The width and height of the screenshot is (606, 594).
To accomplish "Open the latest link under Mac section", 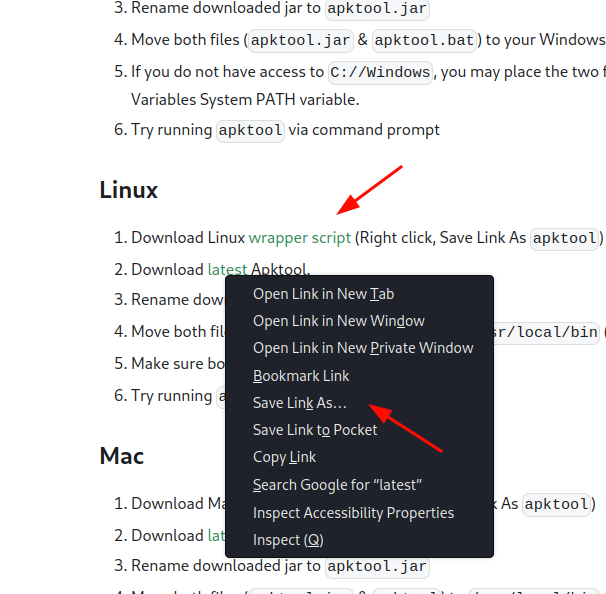I will pos(216,536).
